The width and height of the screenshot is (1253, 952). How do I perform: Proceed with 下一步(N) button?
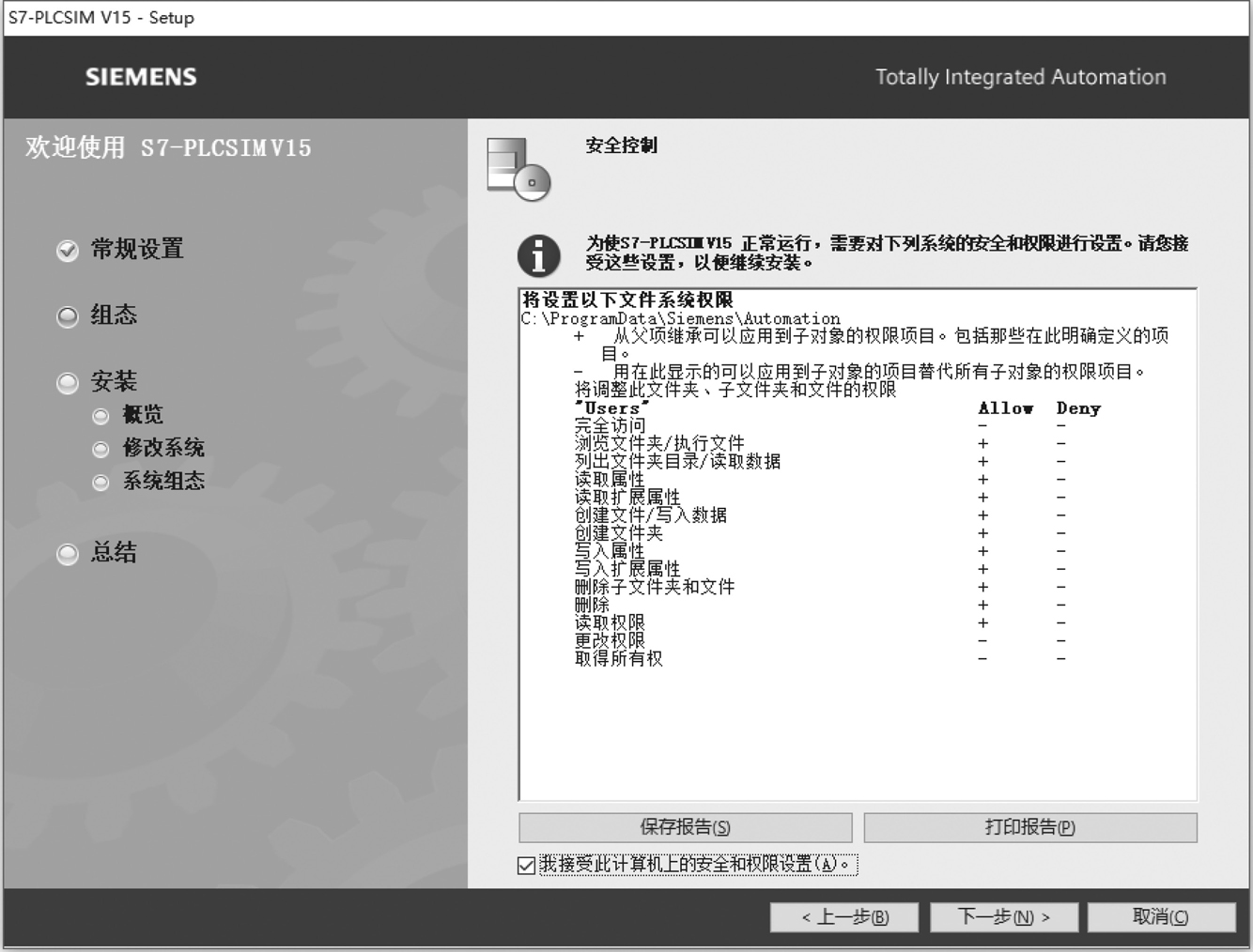pos(1004,917)
